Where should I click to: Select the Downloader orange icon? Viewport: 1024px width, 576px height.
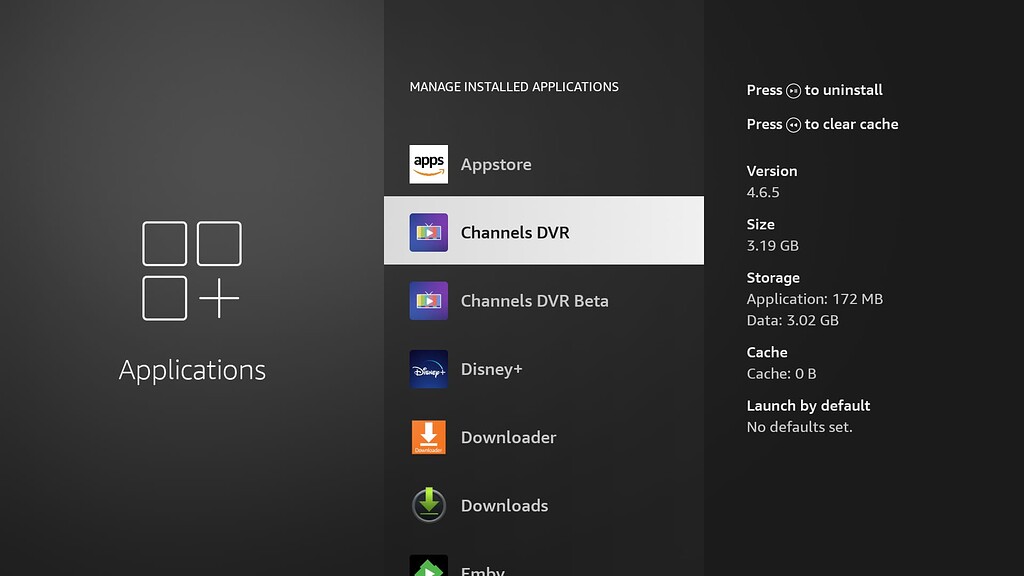[428, 437]
